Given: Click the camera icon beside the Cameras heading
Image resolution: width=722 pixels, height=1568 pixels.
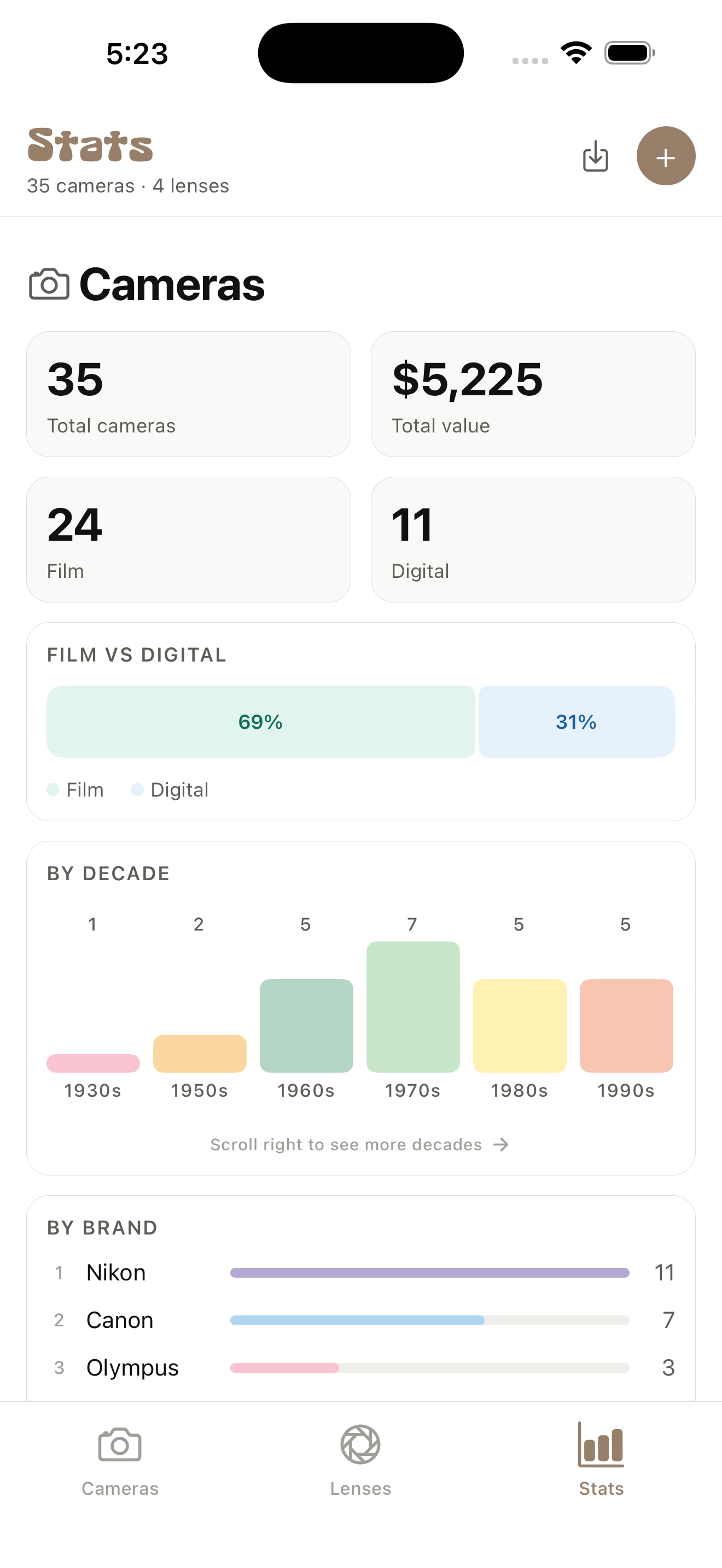Looking at the screenshot, I should click(49, 283).
